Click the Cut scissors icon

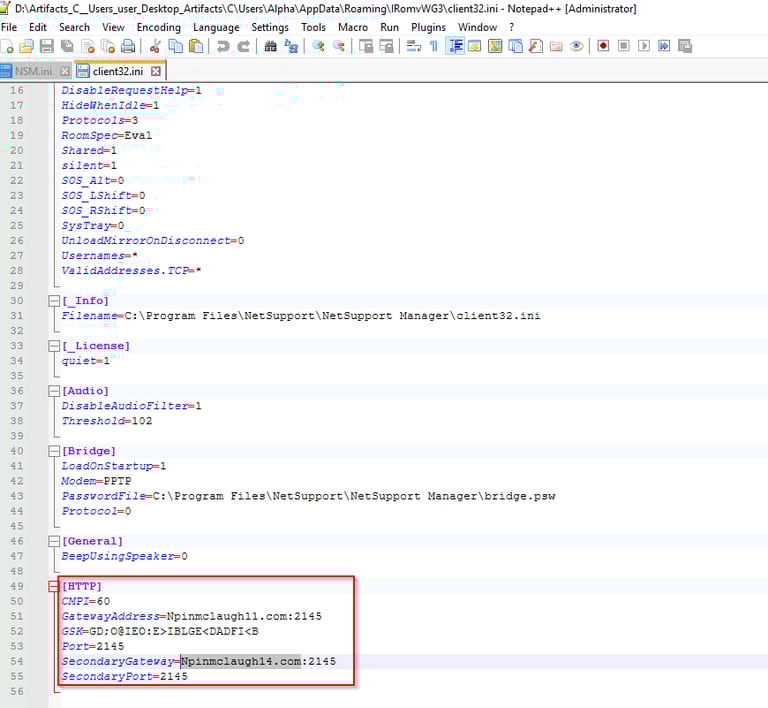[155, 47]
